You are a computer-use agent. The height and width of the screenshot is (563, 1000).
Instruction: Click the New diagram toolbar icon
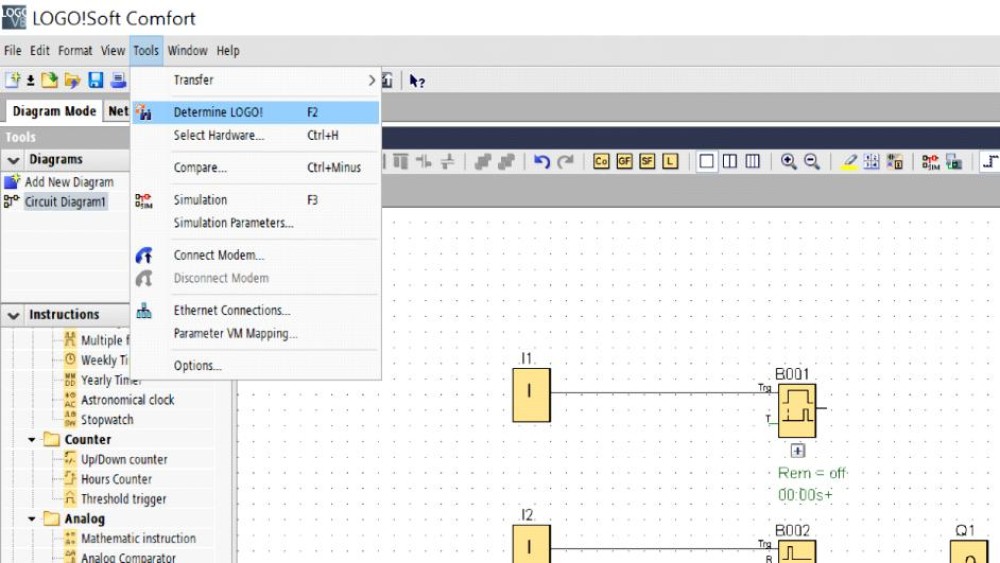12,80
